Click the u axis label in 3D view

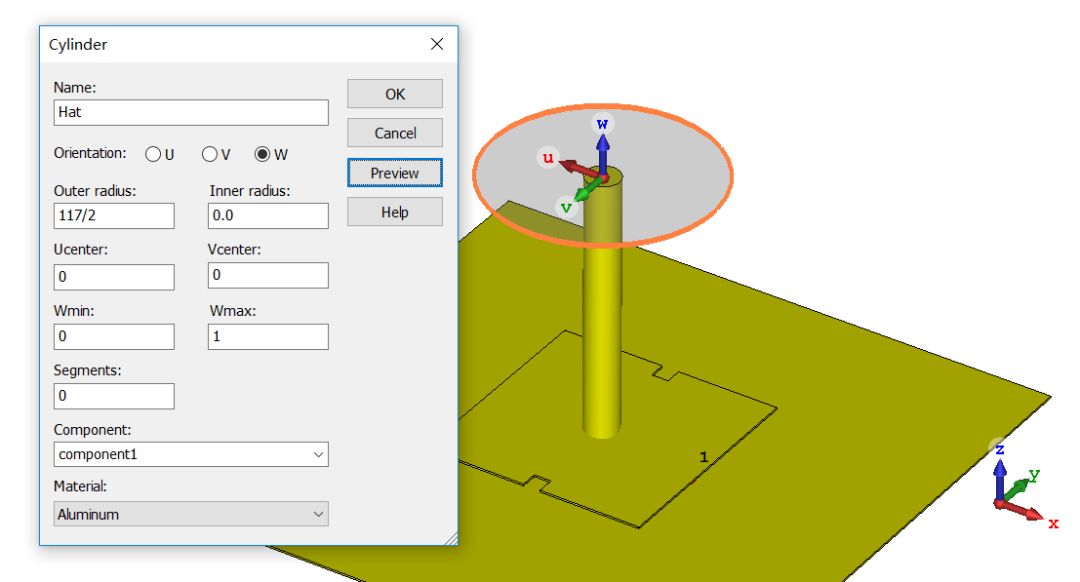point(548,158)
